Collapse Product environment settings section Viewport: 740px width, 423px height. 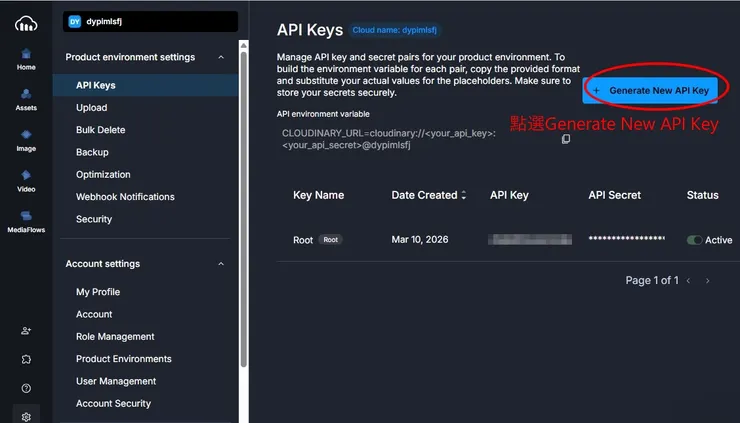pyautogui.click(x=221, y=57)
